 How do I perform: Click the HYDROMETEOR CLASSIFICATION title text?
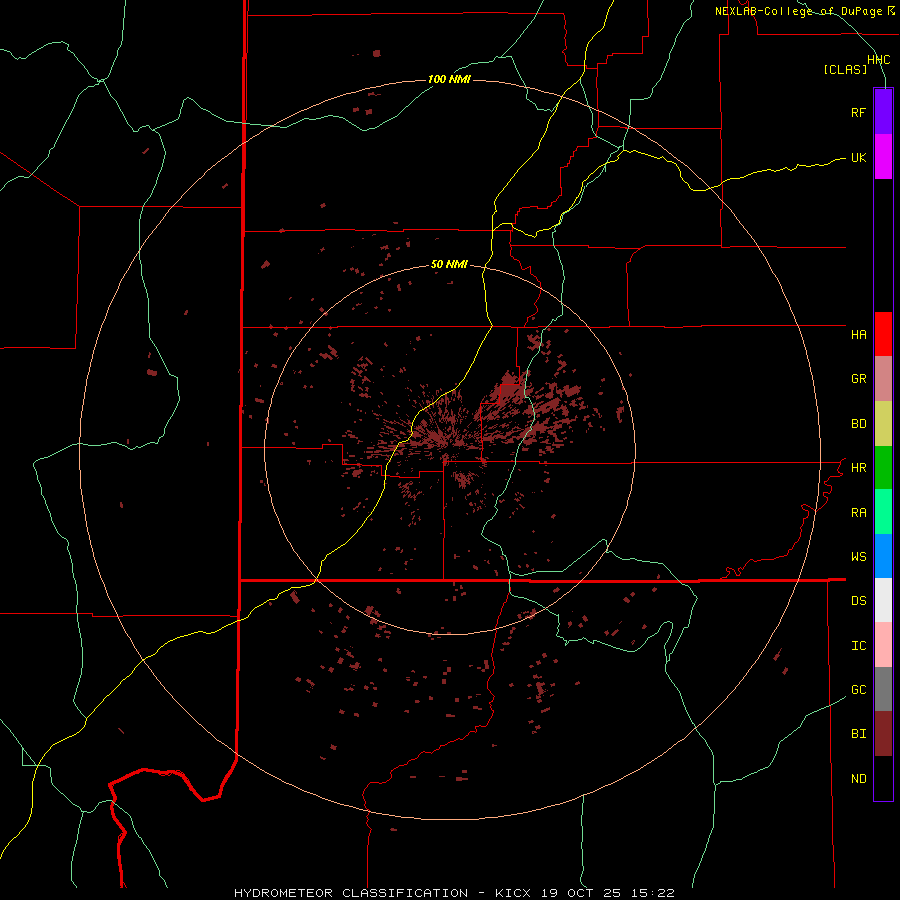pos(351,893)
